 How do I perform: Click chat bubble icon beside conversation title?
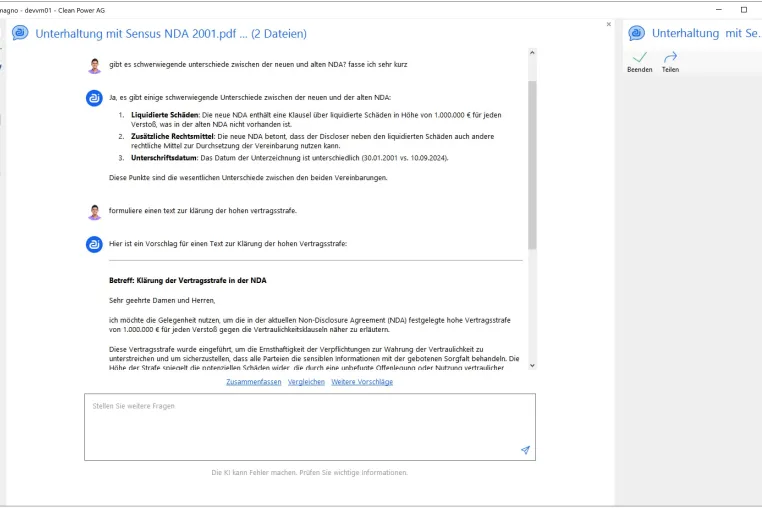coord(20,33)
